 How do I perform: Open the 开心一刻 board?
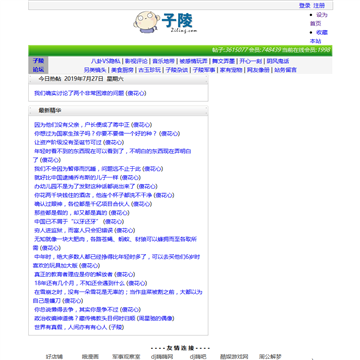pyautogui.click(x=251, y=61)
